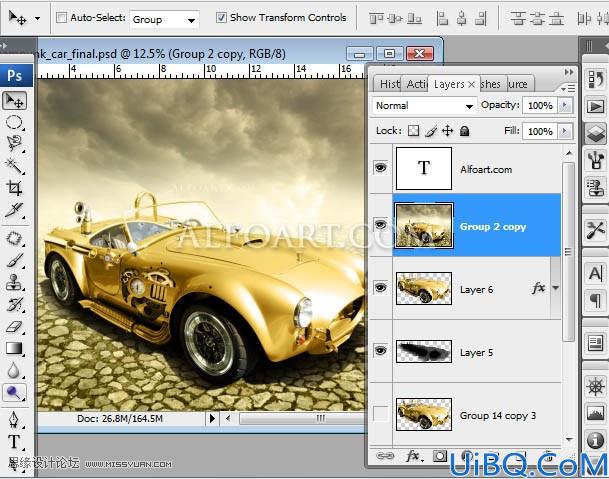Select the Dodge tool
This screenshot has width=609, height=479.
click(15, 393)
